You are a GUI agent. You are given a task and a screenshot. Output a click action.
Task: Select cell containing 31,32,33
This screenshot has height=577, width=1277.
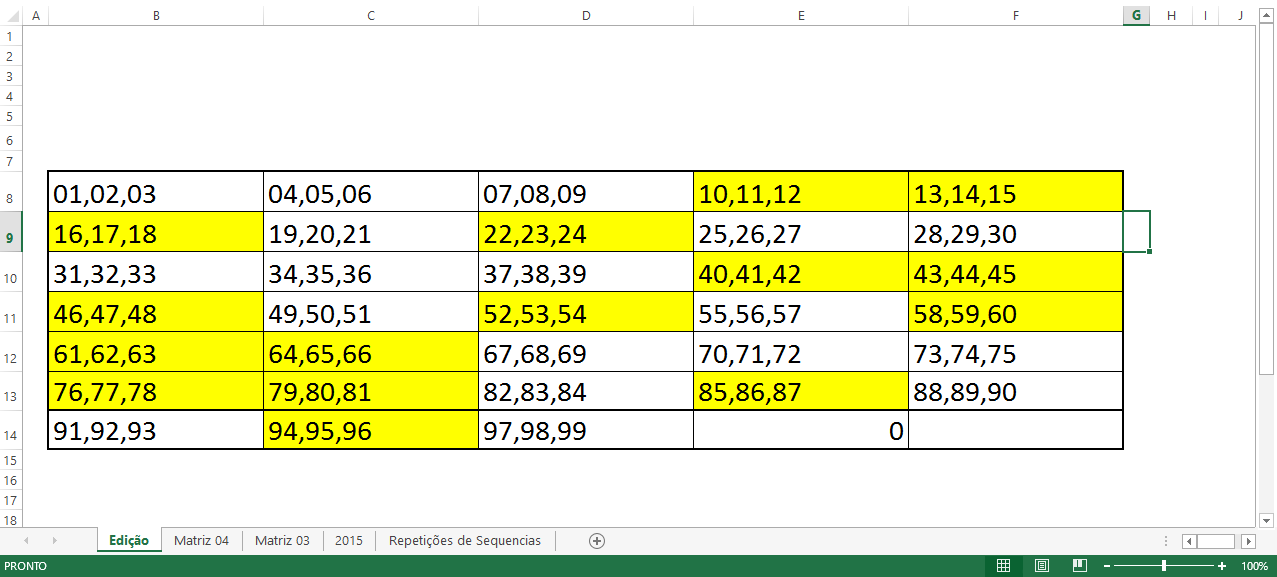[156, 272]
